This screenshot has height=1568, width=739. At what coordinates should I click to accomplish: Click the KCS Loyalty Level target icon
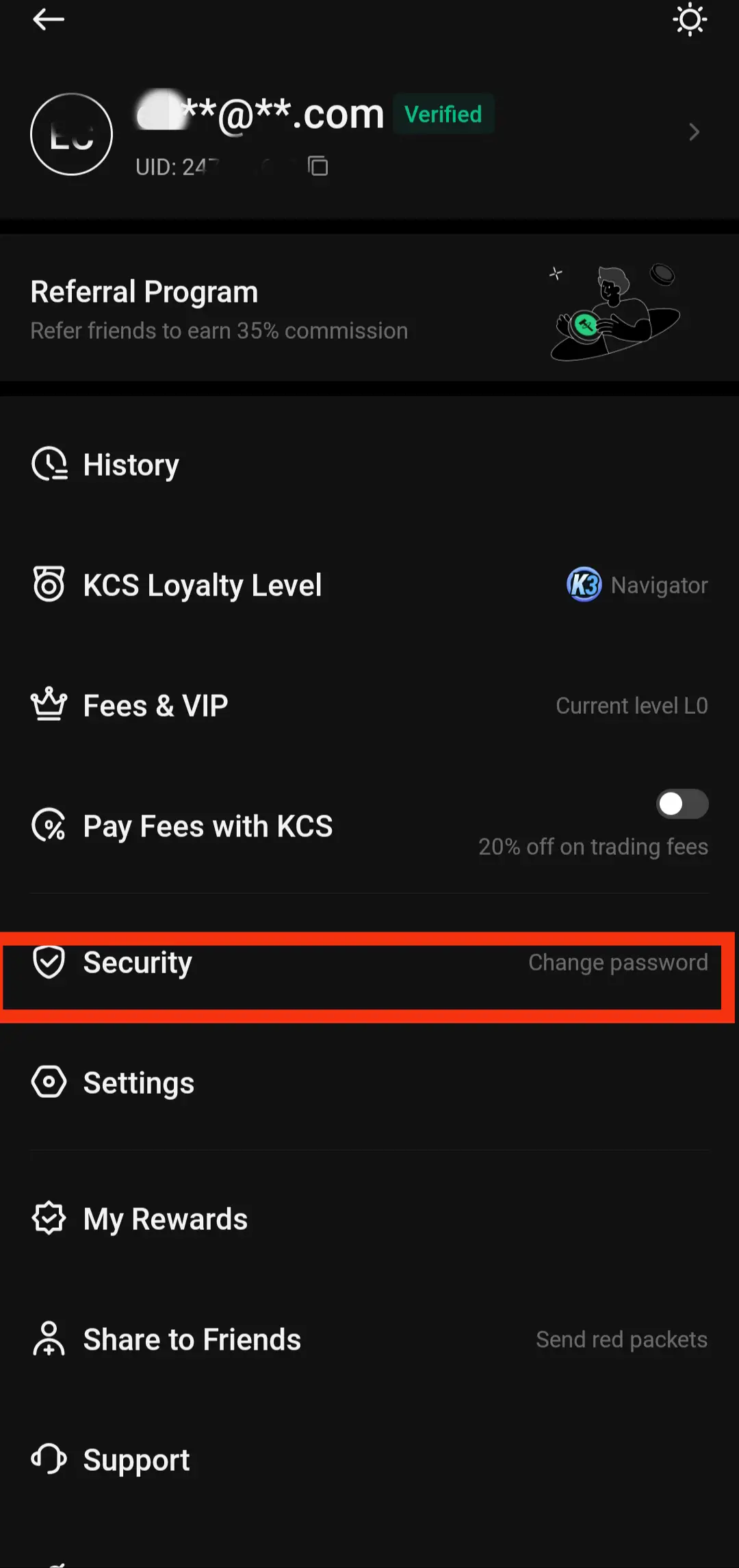click(x=49, y=584)
